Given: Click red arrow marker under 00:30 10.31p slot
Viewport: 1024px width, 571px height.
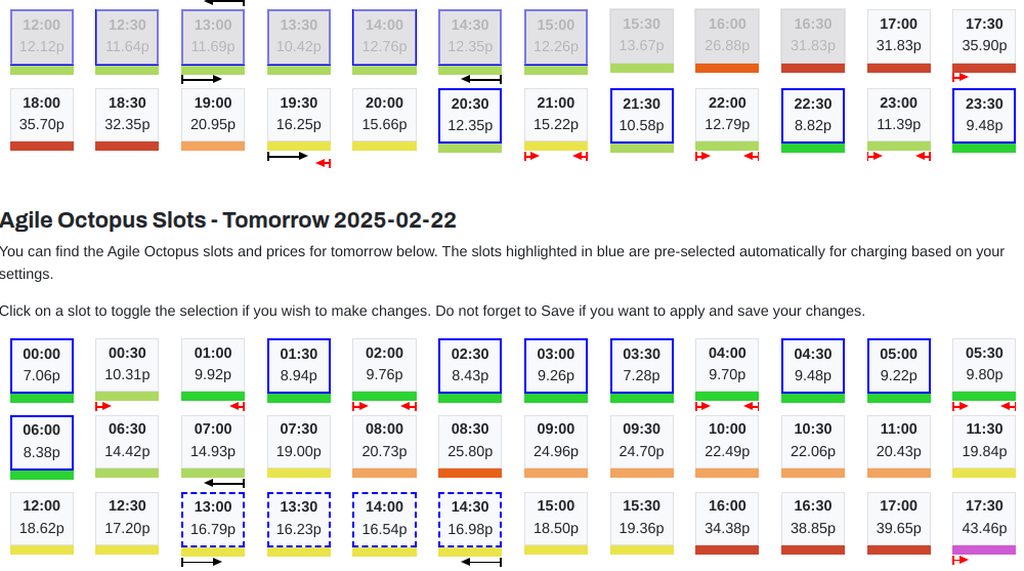Looking at the screenshot, I should tap(103, 406).
